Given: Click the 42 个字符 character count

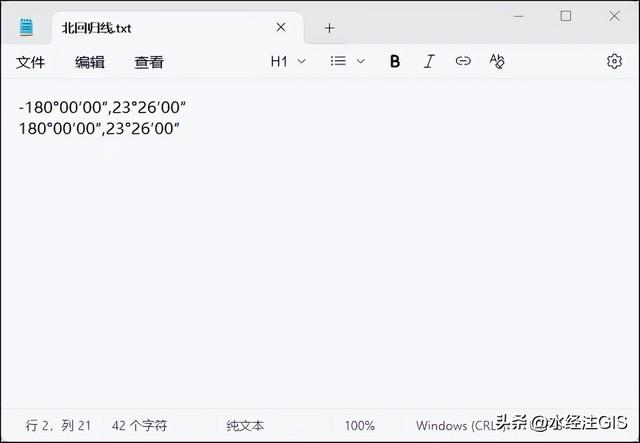Looking at the screenshot, I should [140, 425].
